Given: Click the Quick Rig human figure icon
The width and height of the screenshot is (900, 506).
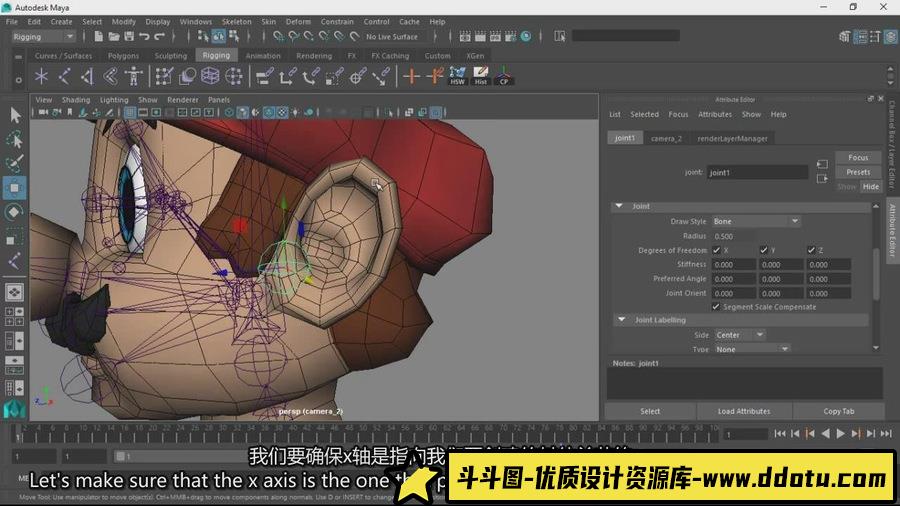Looking at the screenshot, I should (x=133, y=76).
